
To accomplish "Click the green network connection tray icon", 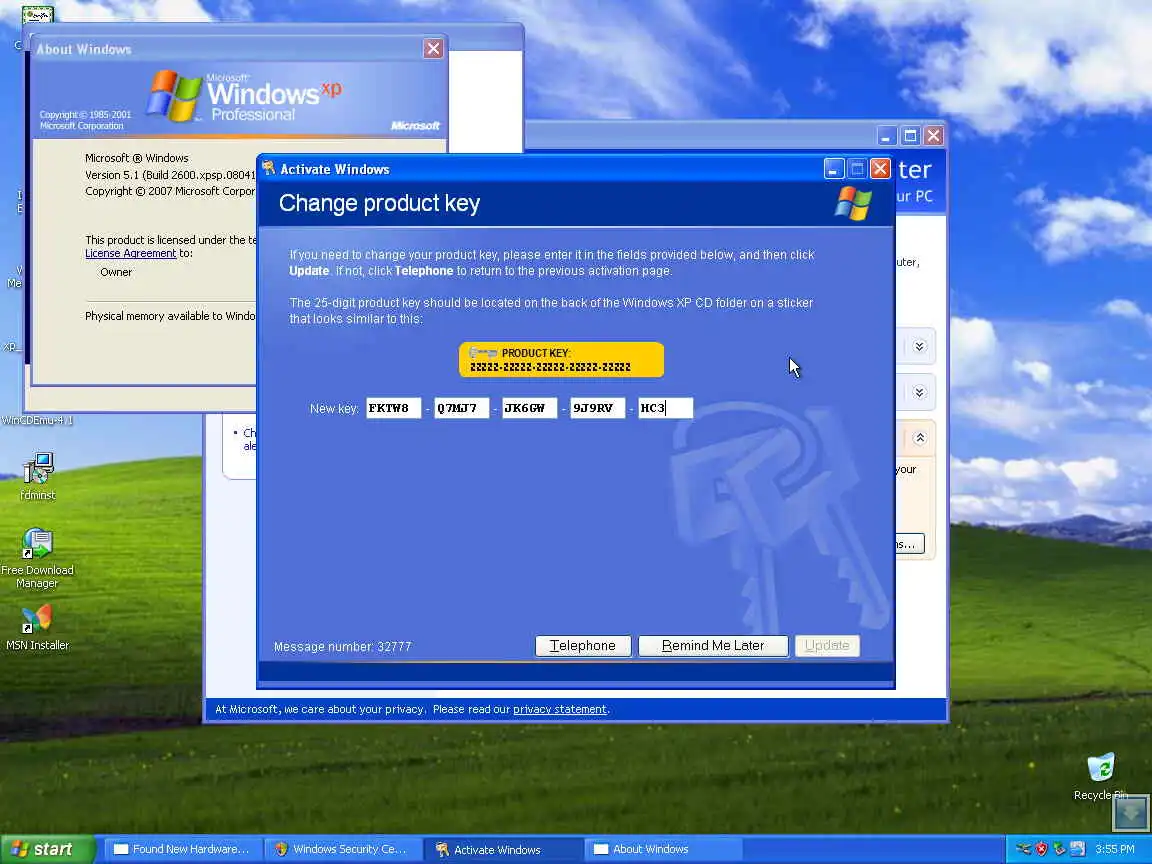I will pyautogui.click(x=1059, y=849).
